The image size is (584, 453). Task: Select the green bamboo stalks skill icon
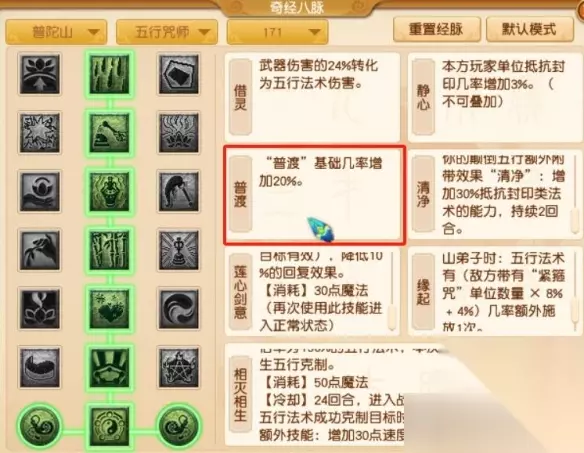point(110,74)
